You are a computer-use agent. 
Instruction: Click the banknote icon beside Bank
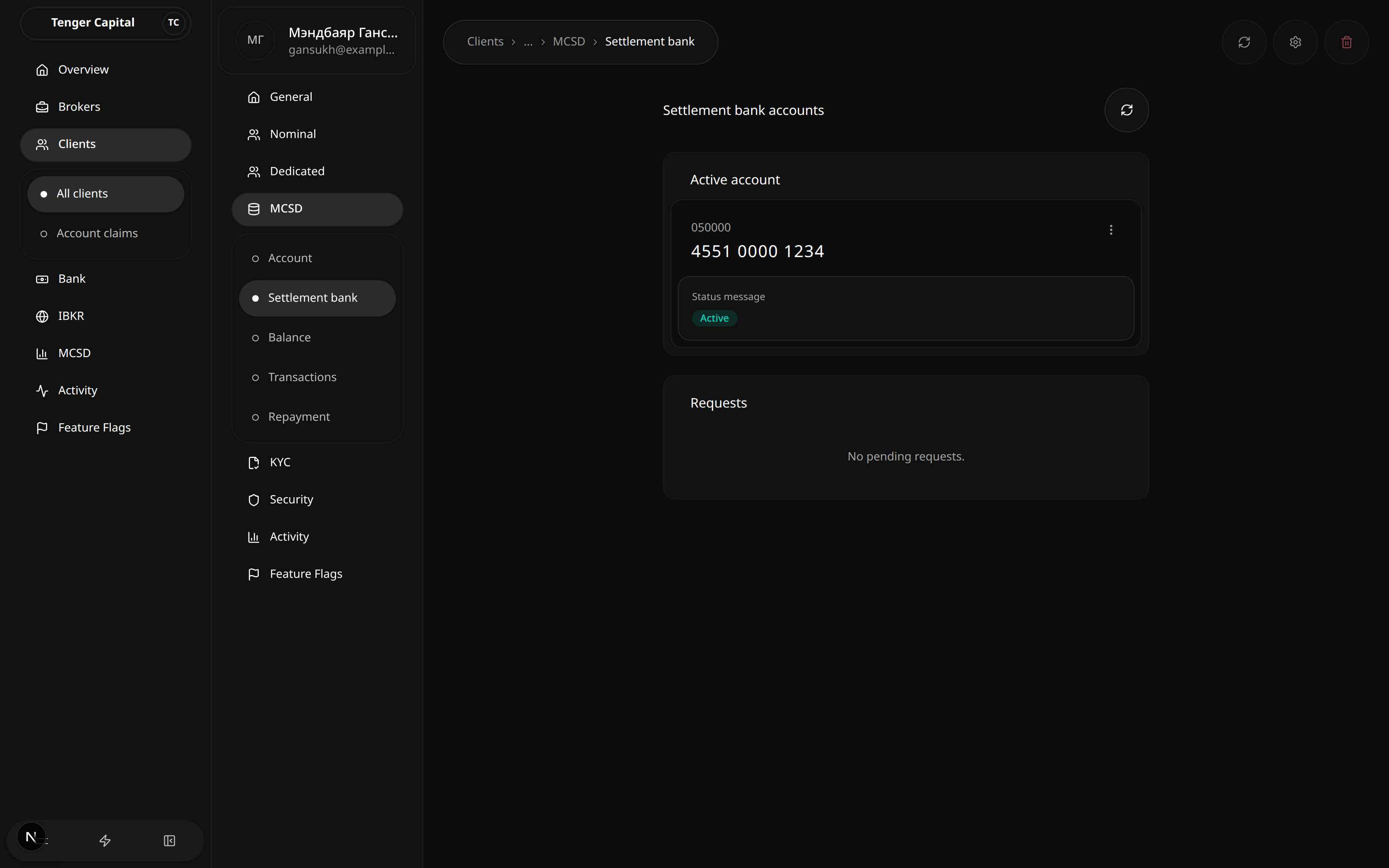coord(42,279)
